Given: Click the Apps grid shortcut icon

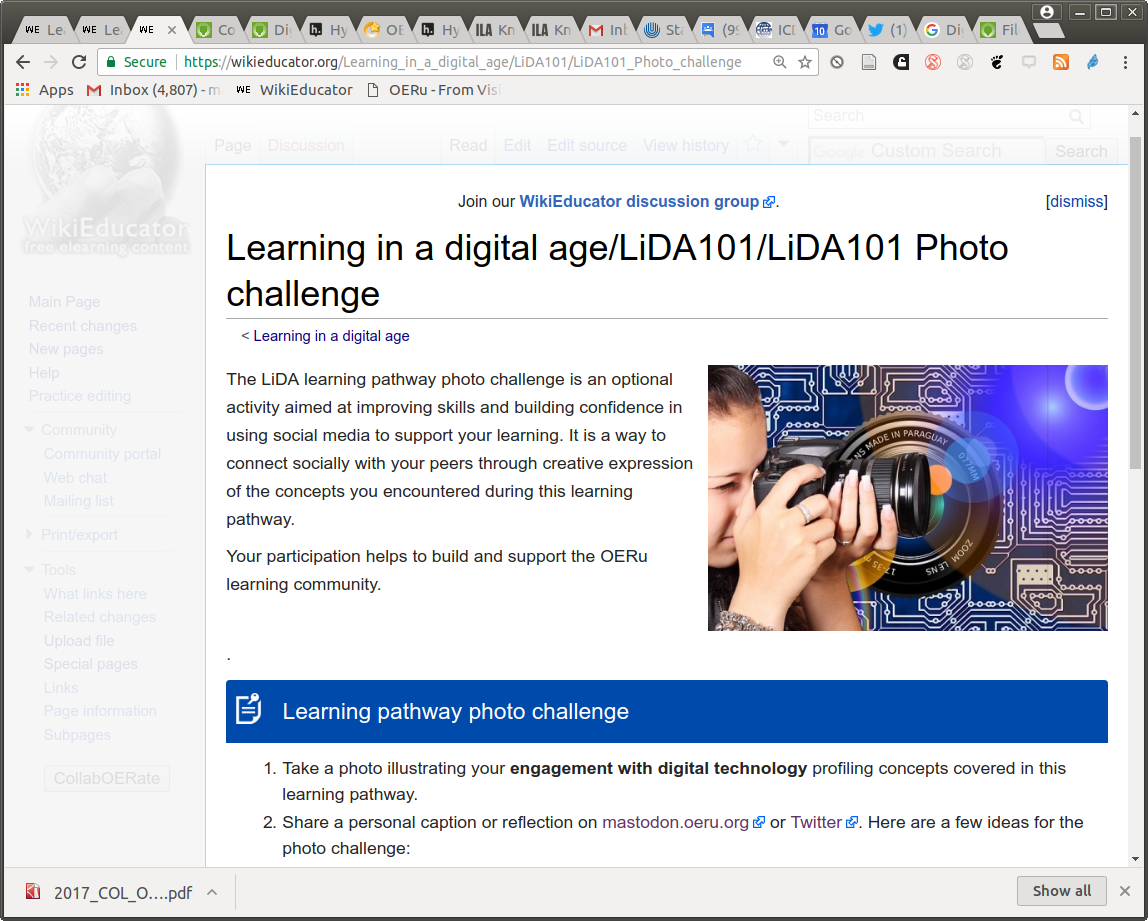Looking at the screenshot, I should tap(22, 90).
